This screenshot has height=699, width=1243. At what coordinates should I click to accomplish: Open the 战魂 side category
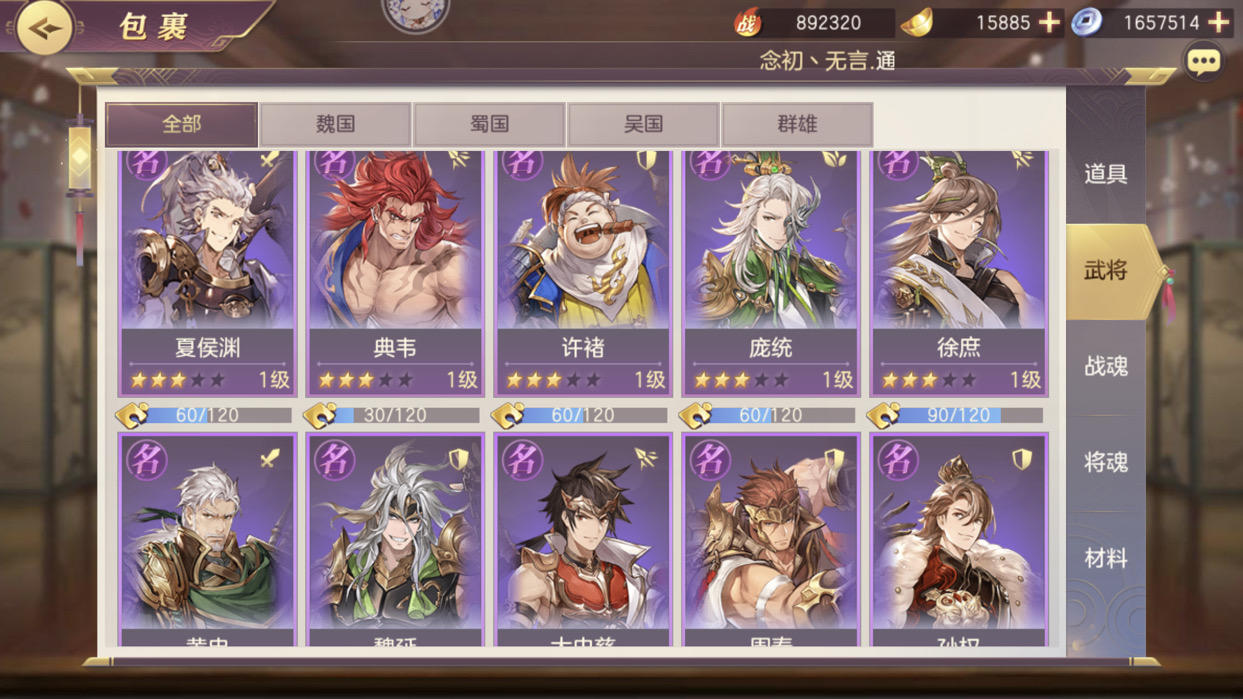pyautogui.click(x=1105, y=366)
